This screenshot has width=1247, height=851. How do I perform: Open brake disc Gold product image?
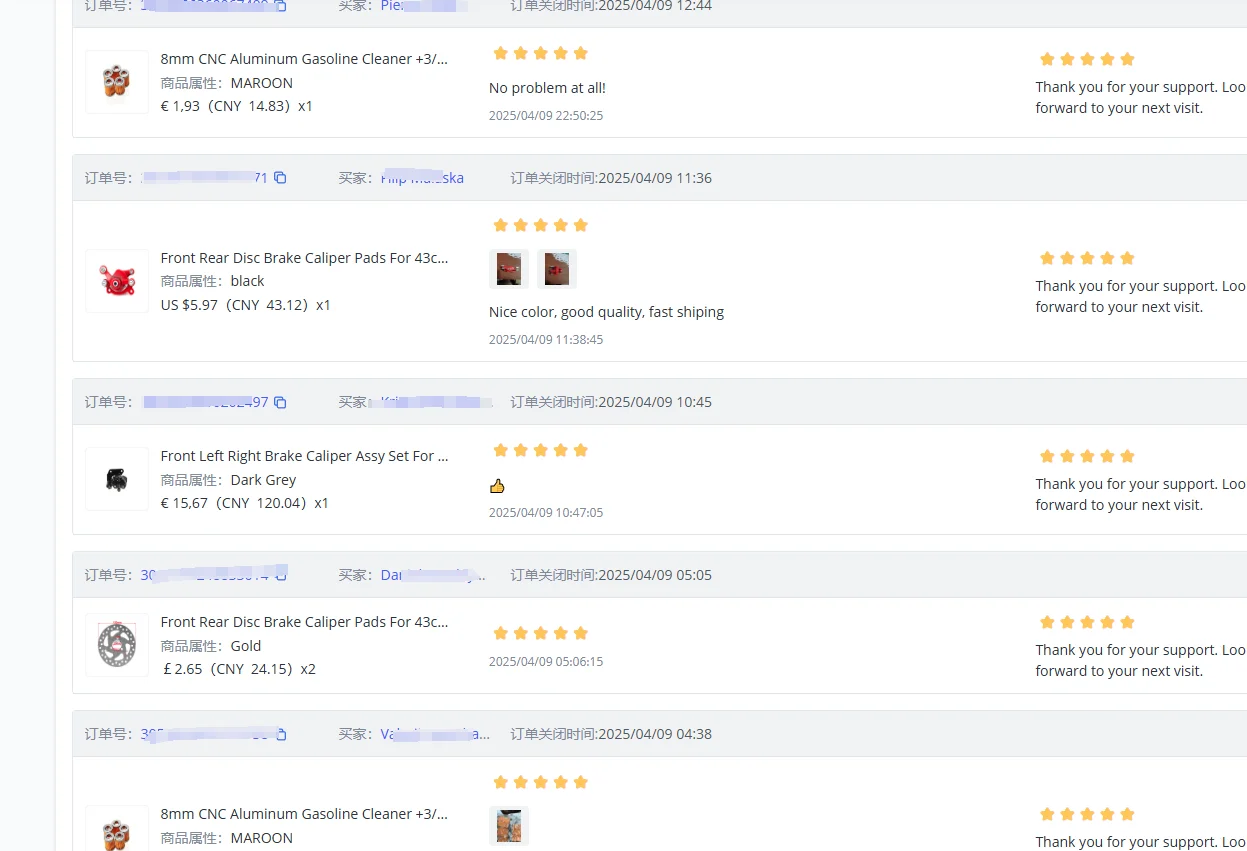[117, 645]
